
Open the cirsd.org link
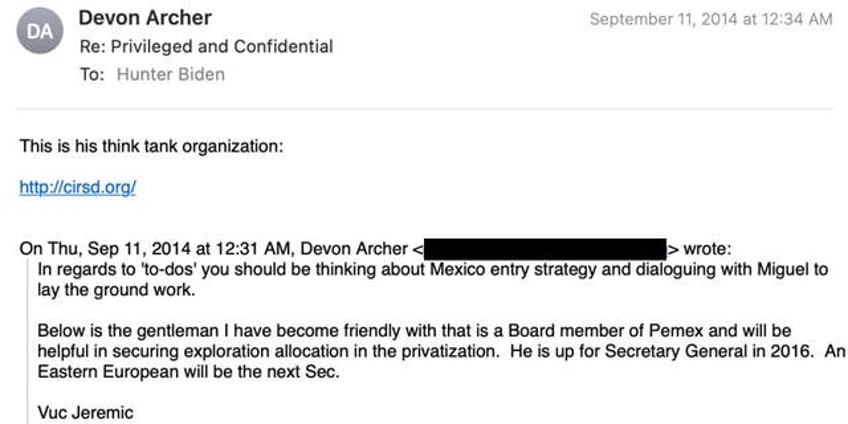tap(78, 187)
